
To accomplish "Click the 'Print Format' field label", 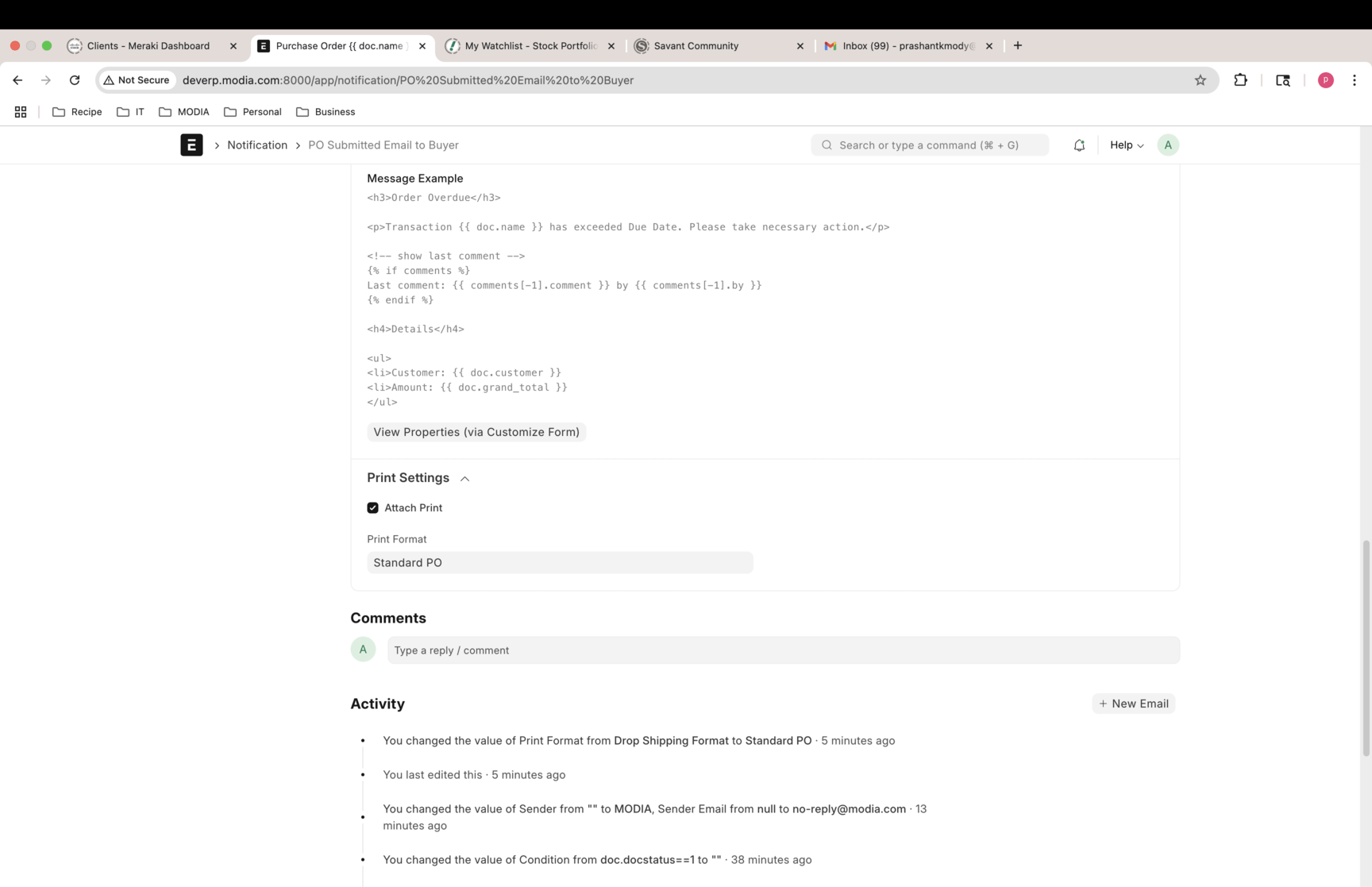I will [397, 539].
